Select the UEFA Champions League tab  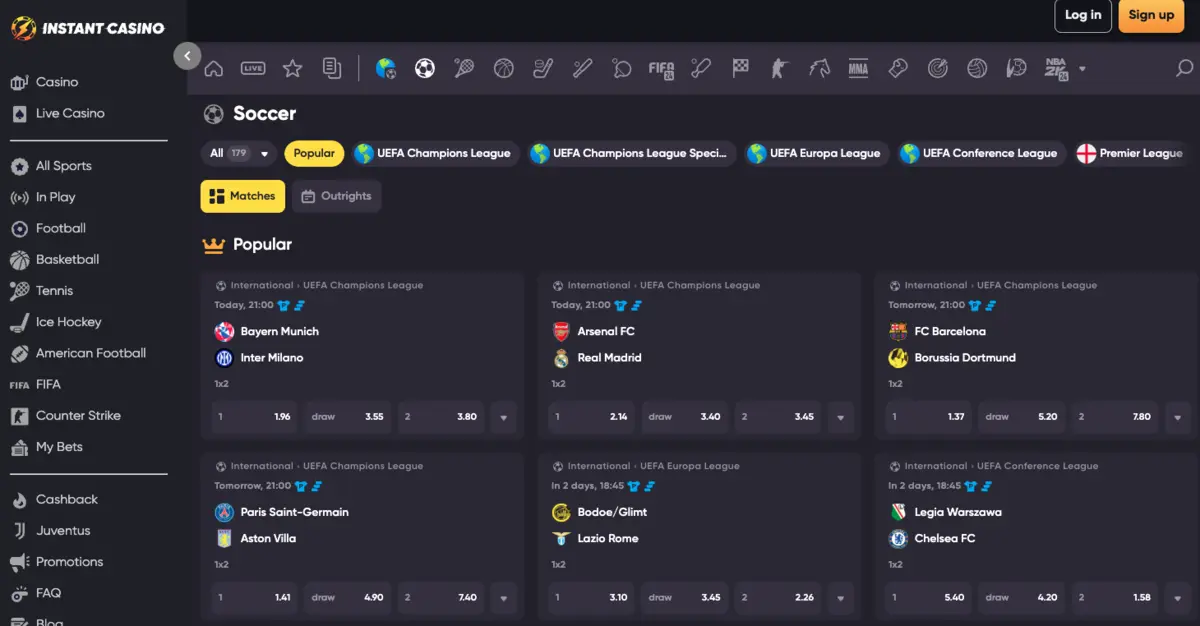[434, 153]
